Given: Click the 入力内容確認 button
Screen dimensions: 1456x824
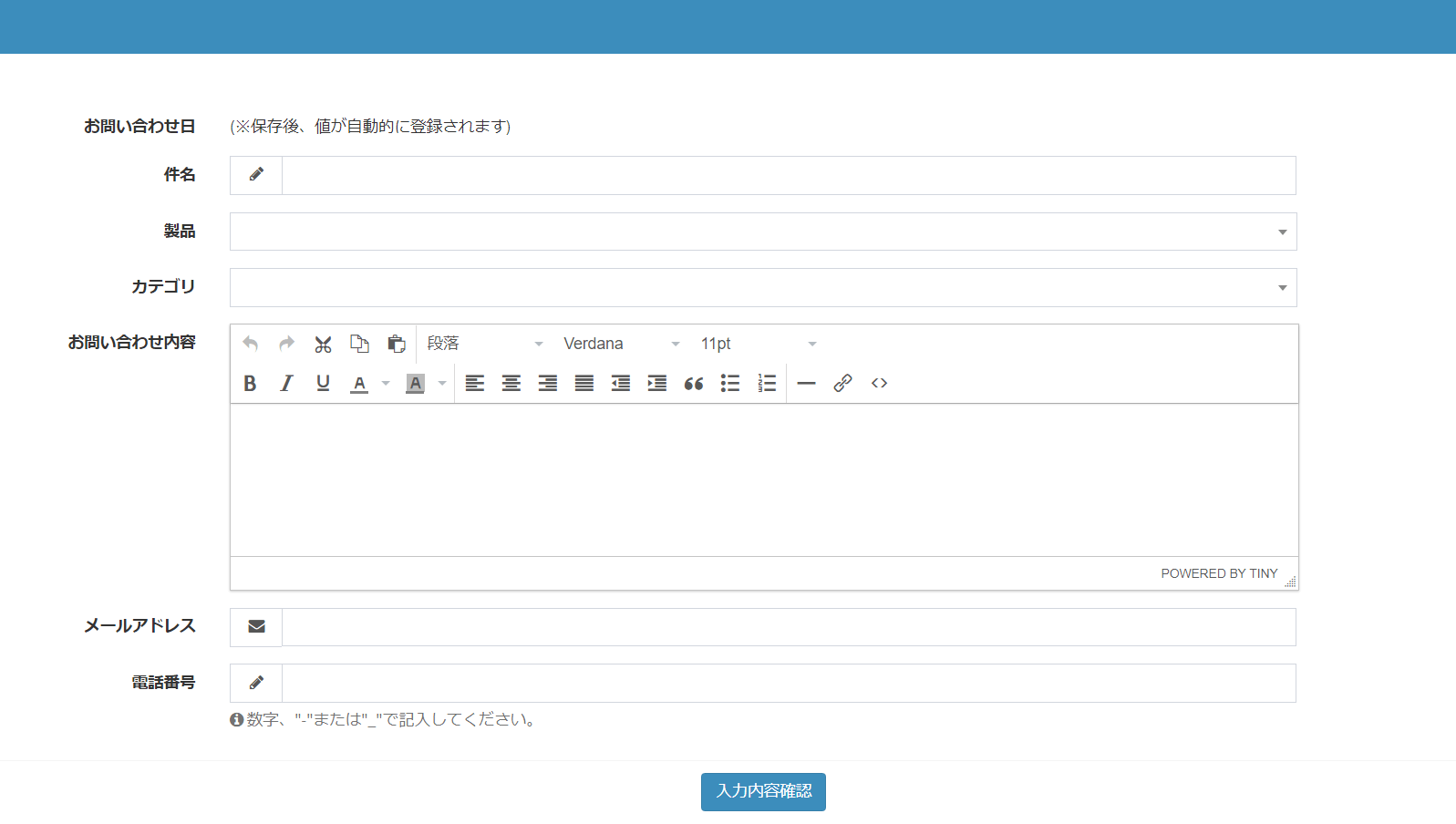Looking at the screenshot, I should (x=763, y=792).
